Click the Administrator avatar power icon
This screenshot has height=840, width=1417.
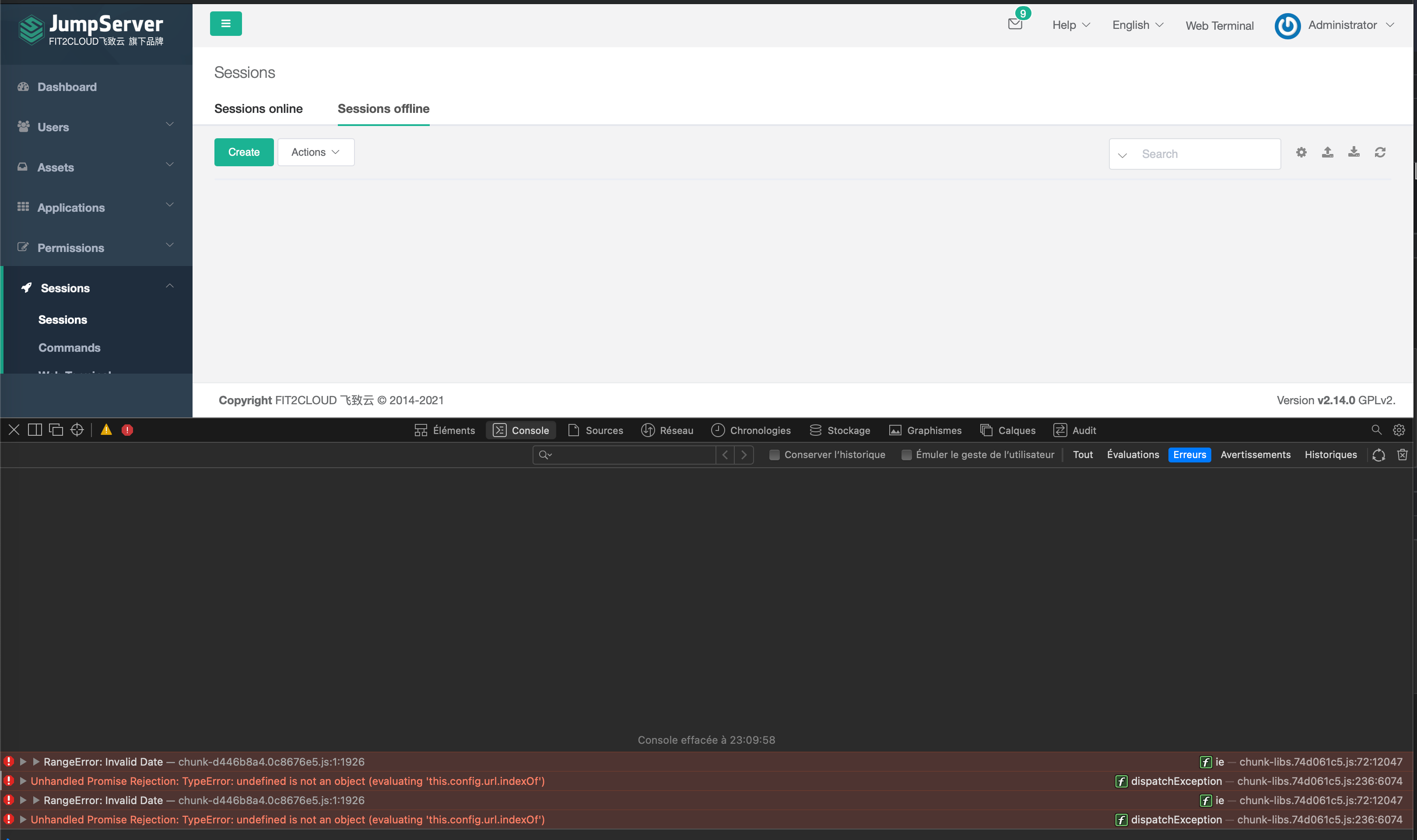coord(1287,25)
